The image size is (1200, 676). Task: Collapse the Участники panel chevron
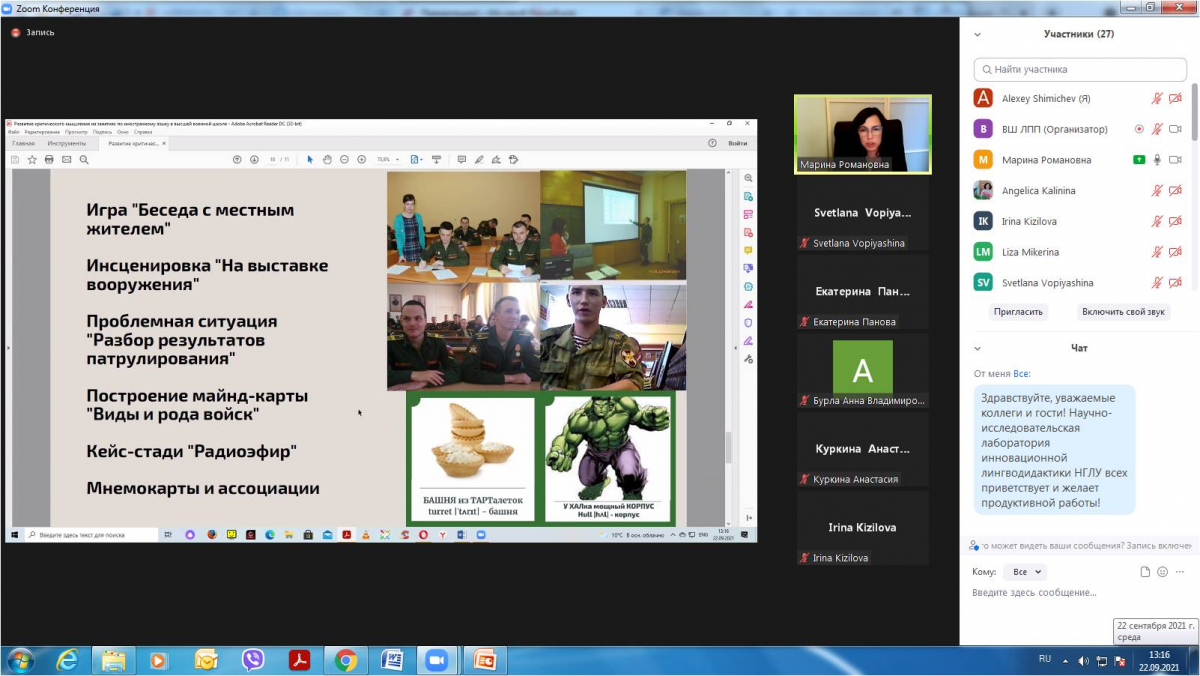pyautogui.click(x=977, y=34)
